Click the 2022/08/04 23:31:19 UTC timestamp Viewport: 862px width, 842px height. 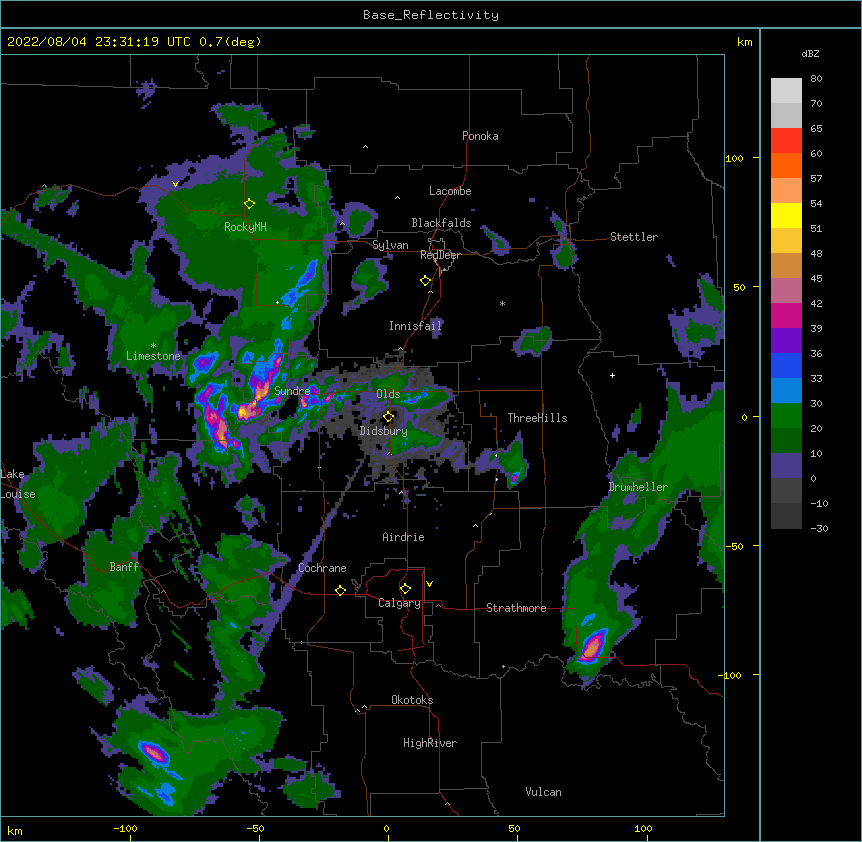[99, 42]
